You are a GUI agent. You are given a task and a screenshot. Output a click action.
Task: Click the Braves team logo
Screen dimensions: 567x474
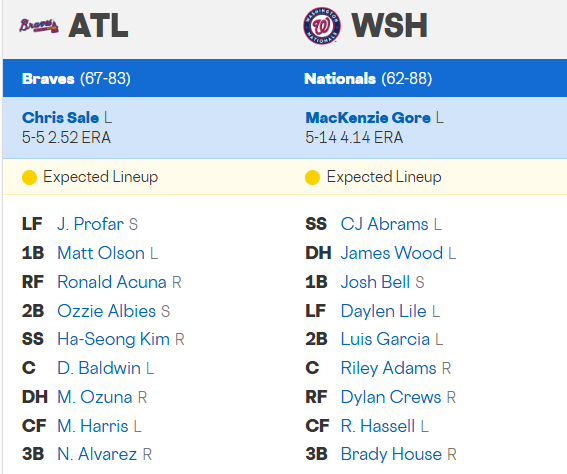(39, 26)
